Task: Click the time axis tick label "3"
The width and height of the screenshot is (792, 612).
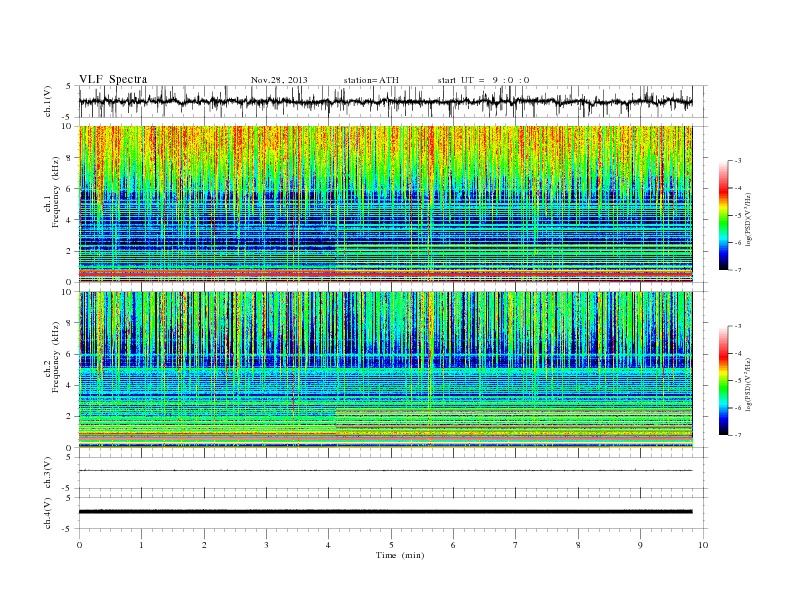Action: pyautogui.click(x=266, y=545)
